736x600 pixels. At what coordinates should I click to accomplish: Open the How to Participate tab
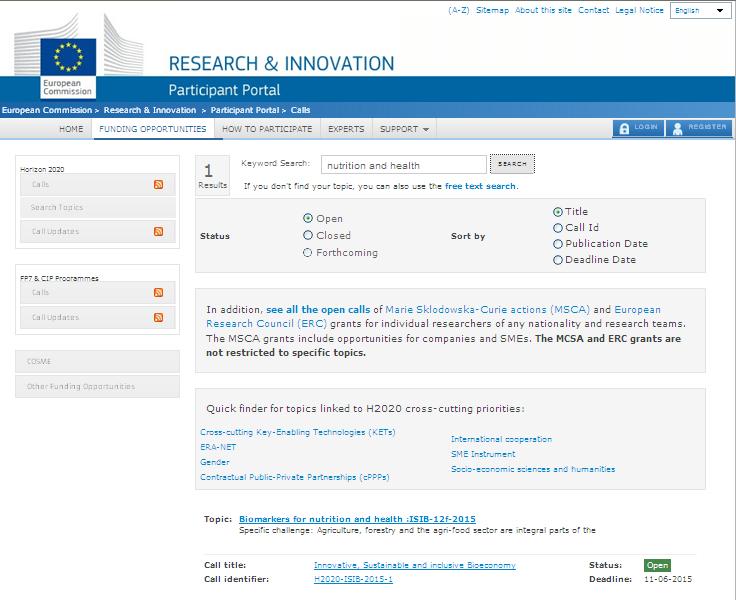coord(267,129)
